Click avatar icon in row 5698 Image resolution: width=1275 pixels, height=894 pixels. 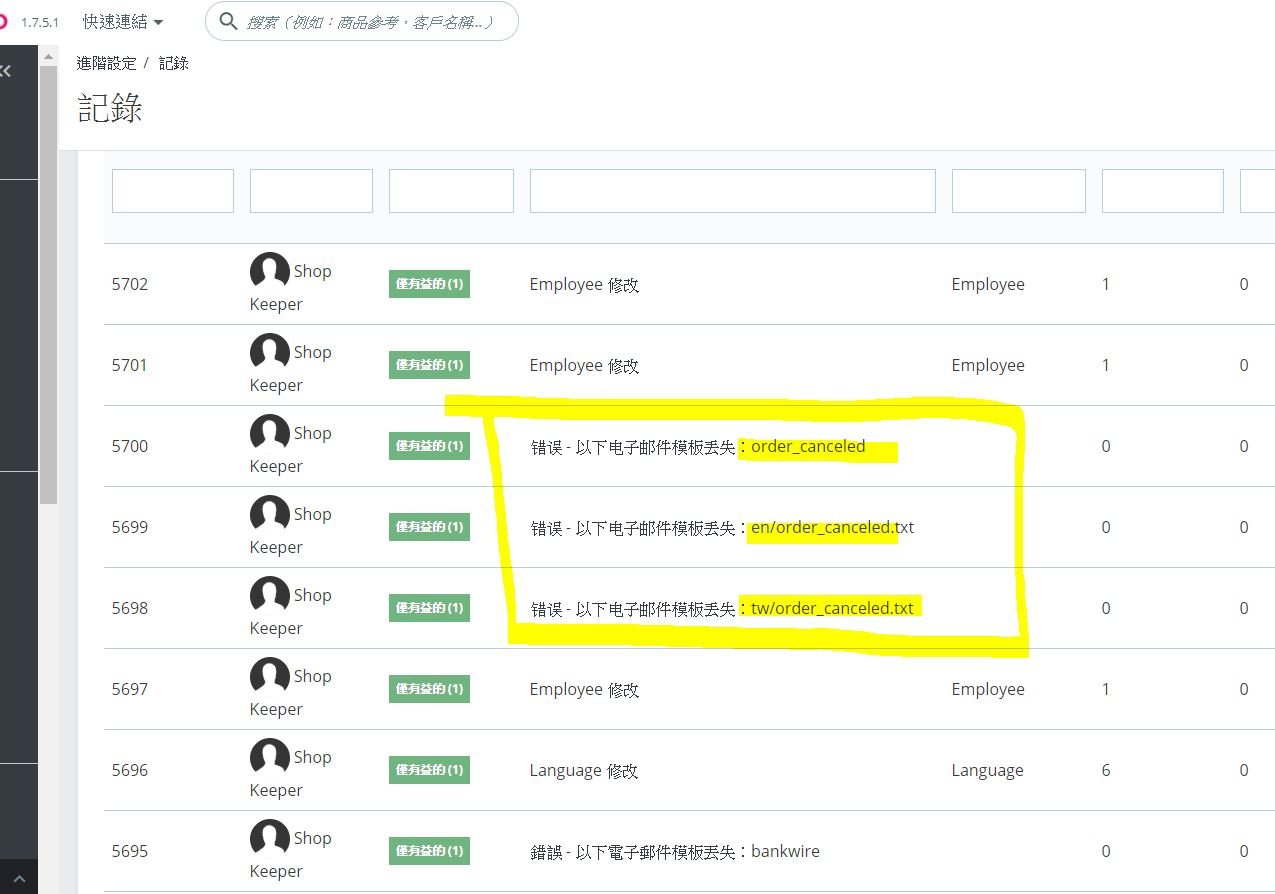[x=270, y=595]
